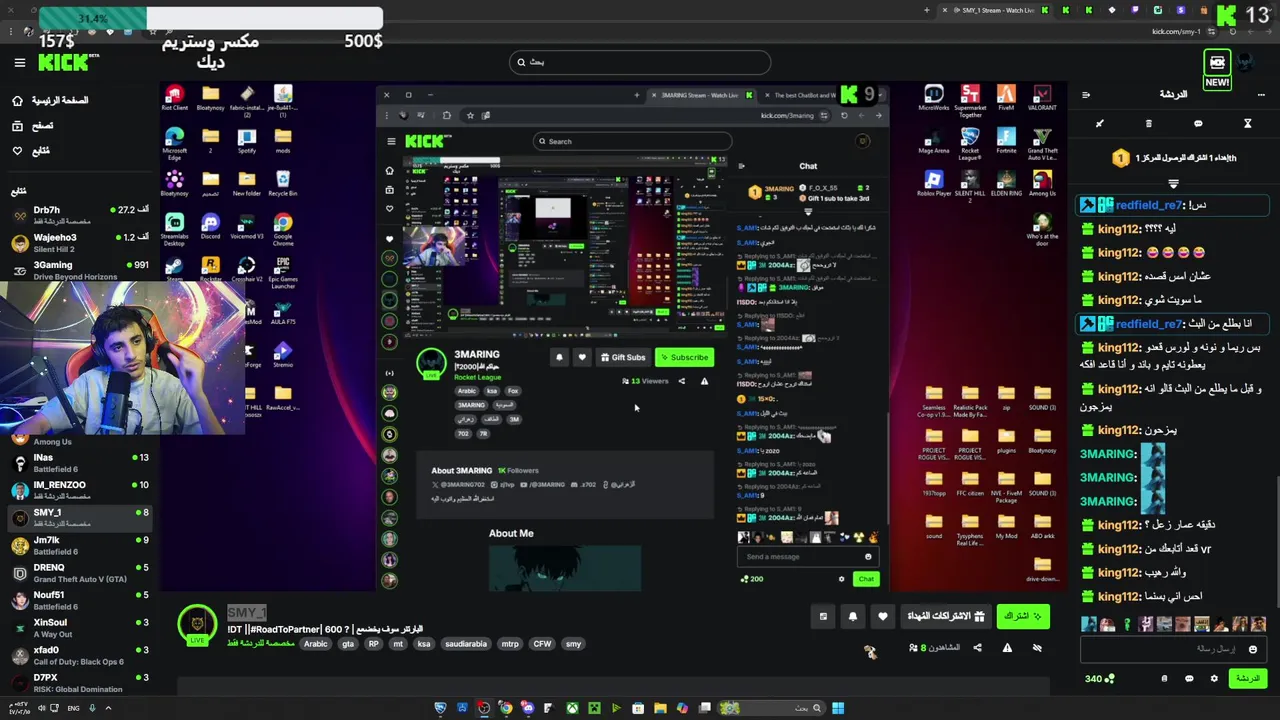Open the VALORANT desktop shortcut
Viewport: 1280px width, 720px height.
tap(1042, 98)
